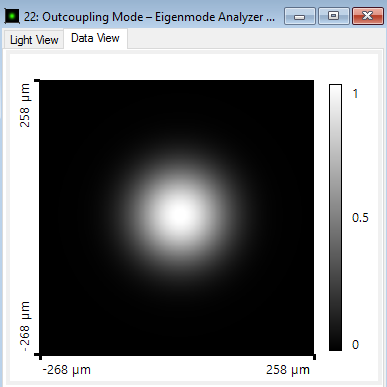Click the '258 µm' label on the vertical axis
The height and width of the screenshot is (387, 387).
(25, 105)
